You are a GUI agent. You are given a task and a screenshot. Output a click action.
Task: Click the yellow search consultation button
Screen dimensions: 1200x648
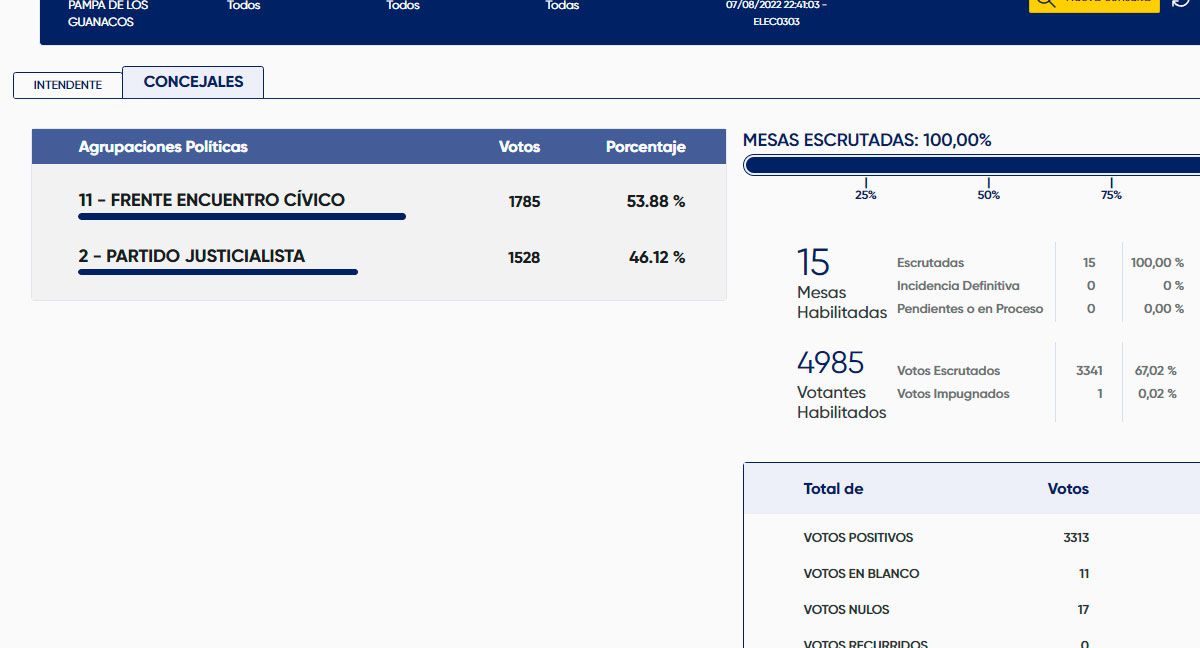[1094, 4]
